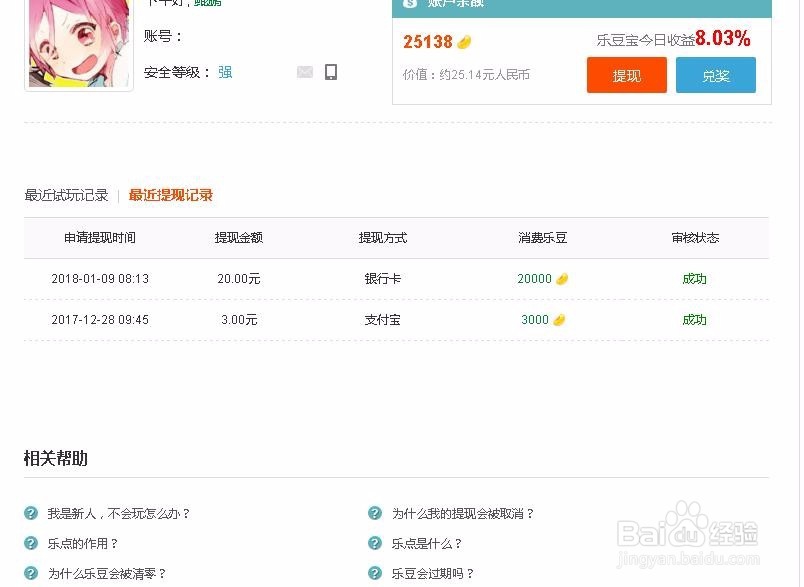
Task: Click the orange 提现 withdraw button
Action: click(626, 75)
